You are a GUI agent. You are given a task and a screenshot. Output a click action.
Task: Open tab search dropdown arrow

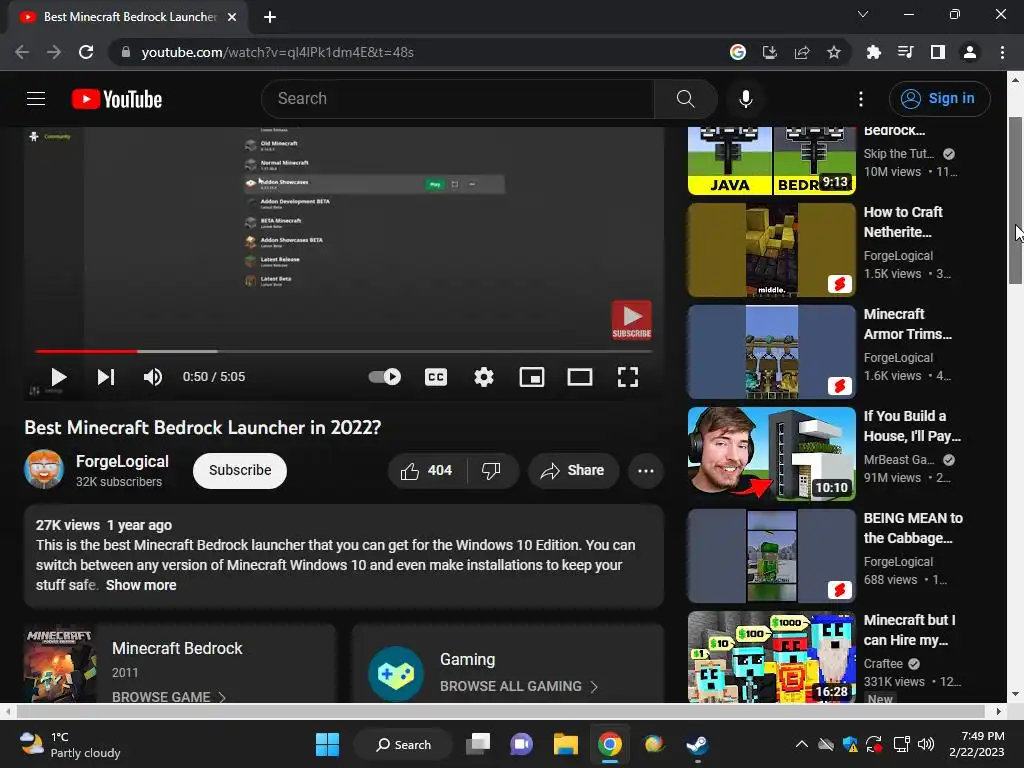[863, 14]
